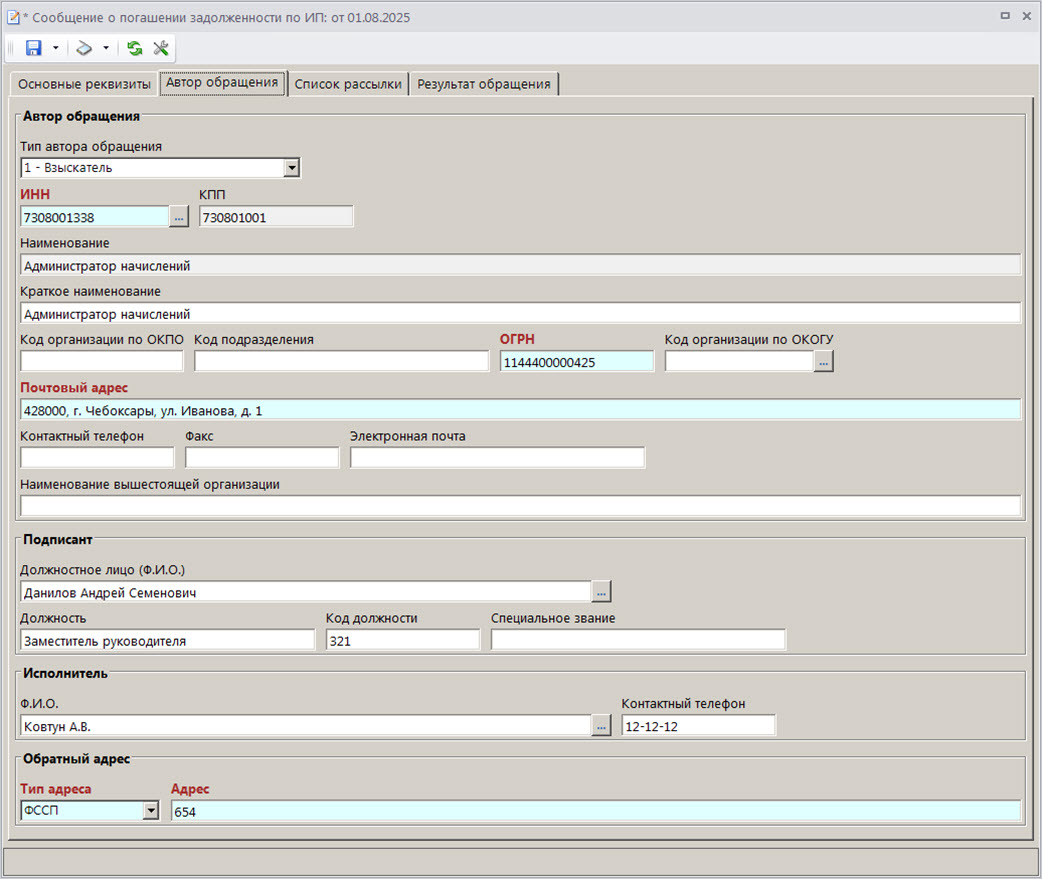
Task: Click the ОГРН input field
Action: pos(576,362)
